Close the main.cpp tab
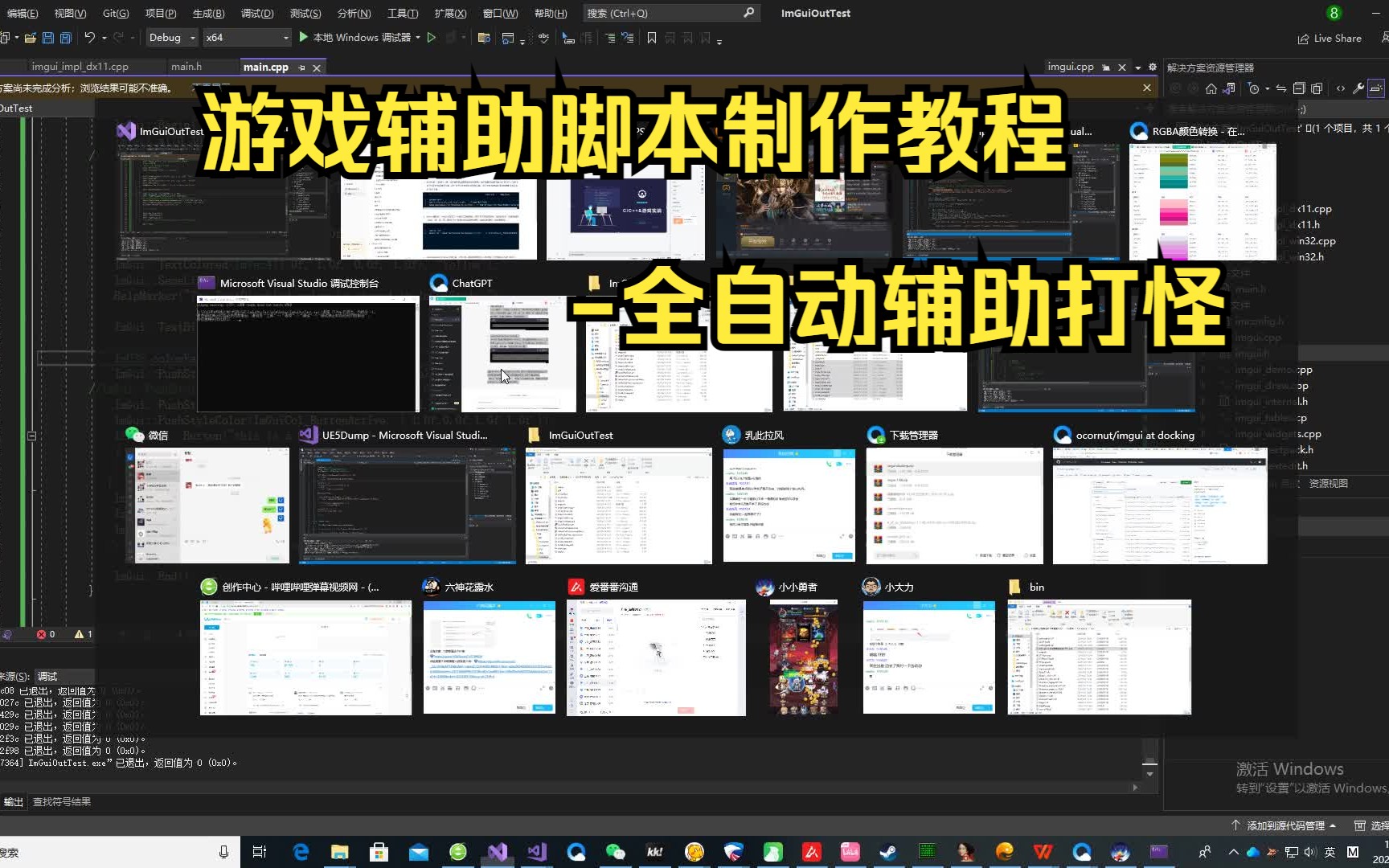The height and width of the screenshot is (868, 1389). point(317,68)
